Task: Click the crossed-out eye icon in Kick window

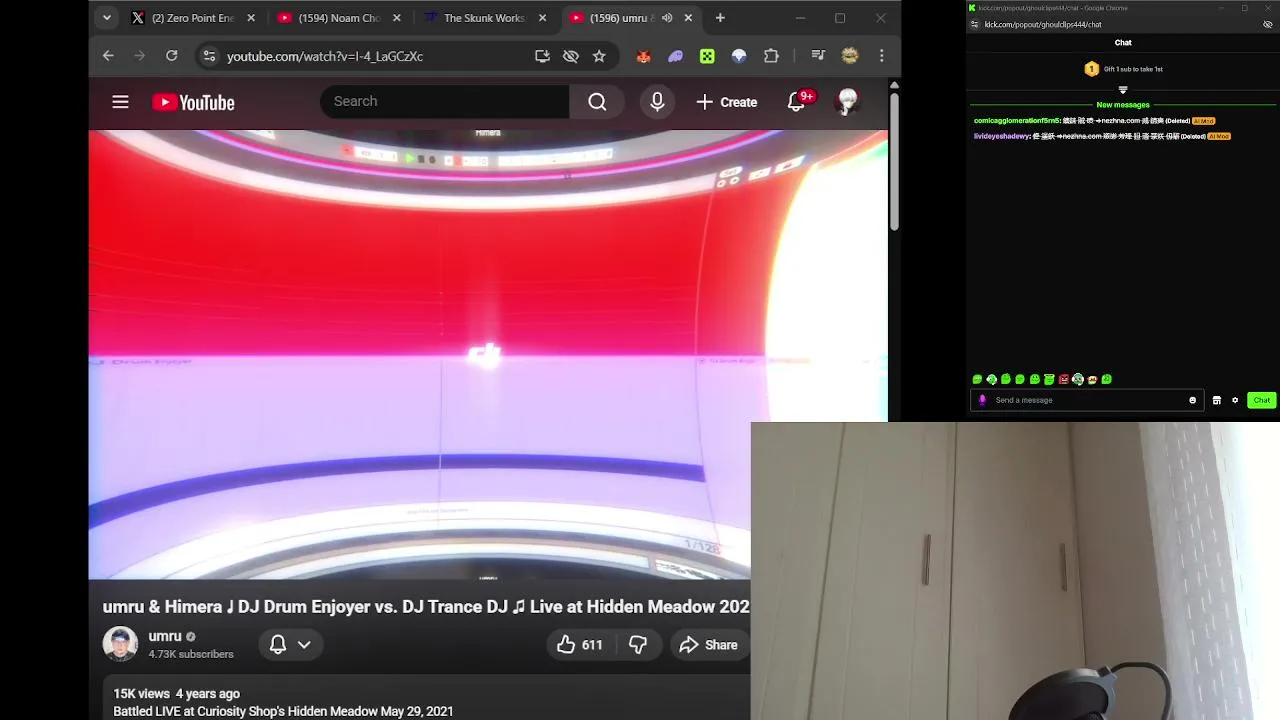Action: coord(1268,24)
